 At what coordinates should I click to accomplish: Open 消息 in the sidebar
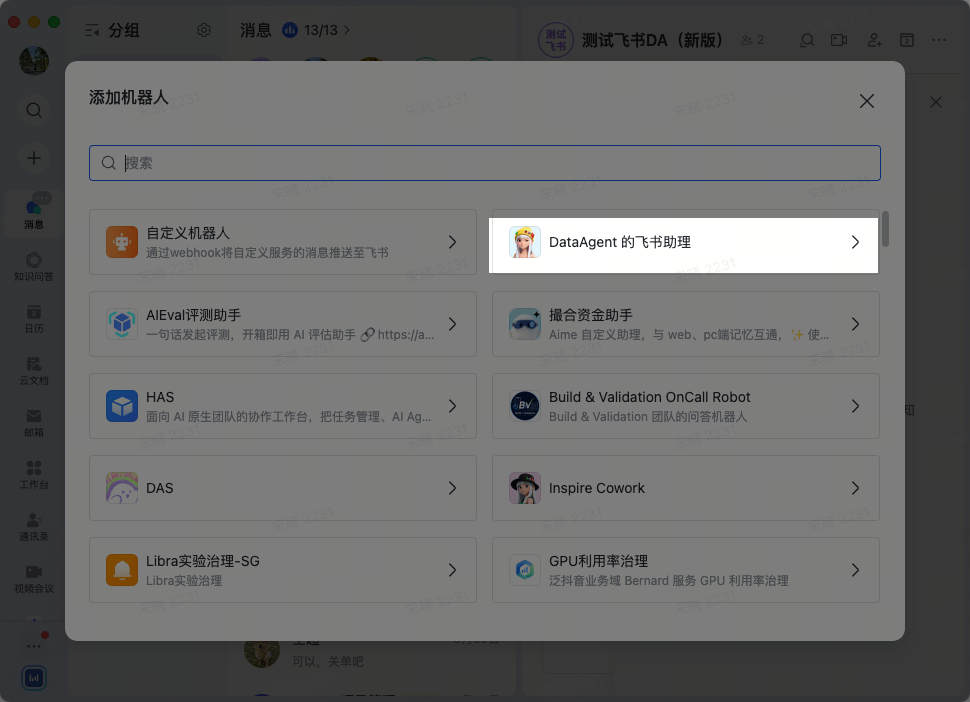34,214
